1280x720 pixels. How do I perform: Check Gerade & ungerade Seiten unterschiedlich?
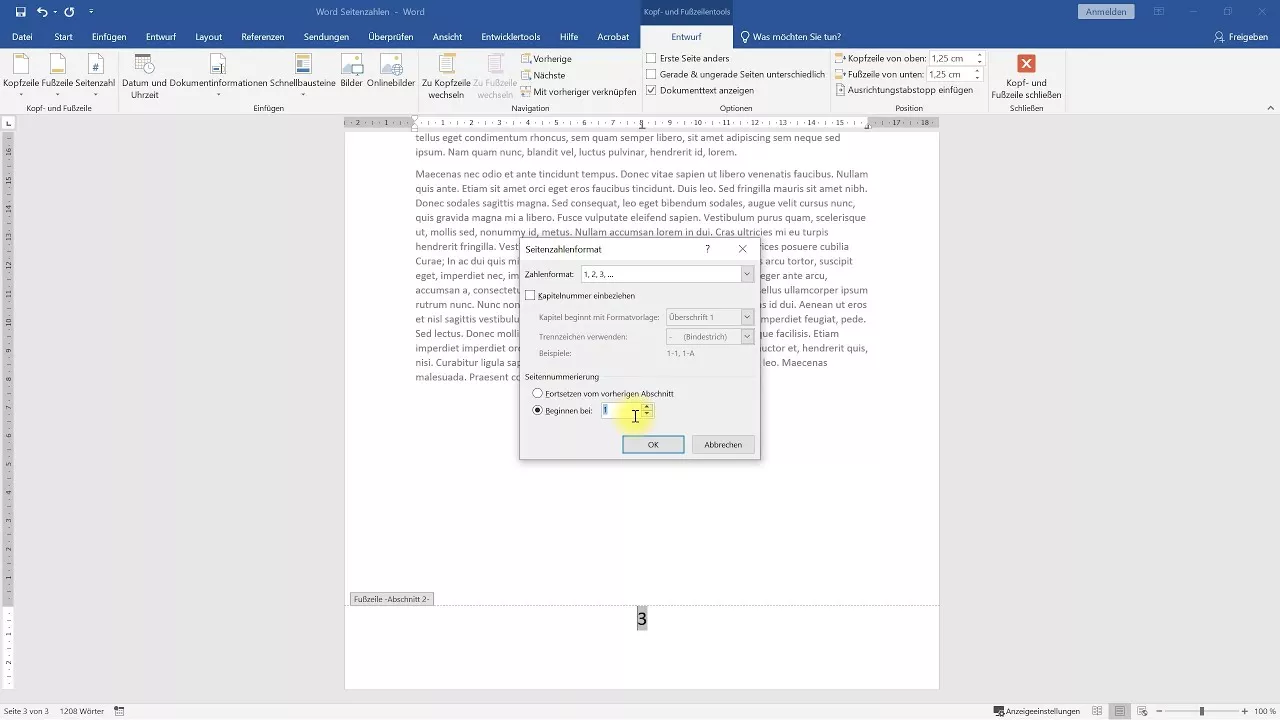coord(652,74)
